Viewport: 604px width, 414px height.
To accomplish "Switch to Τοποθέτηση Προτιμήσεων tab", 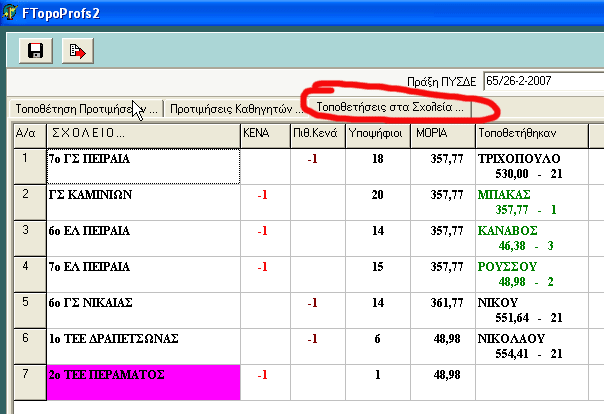I will coord(84,108).
